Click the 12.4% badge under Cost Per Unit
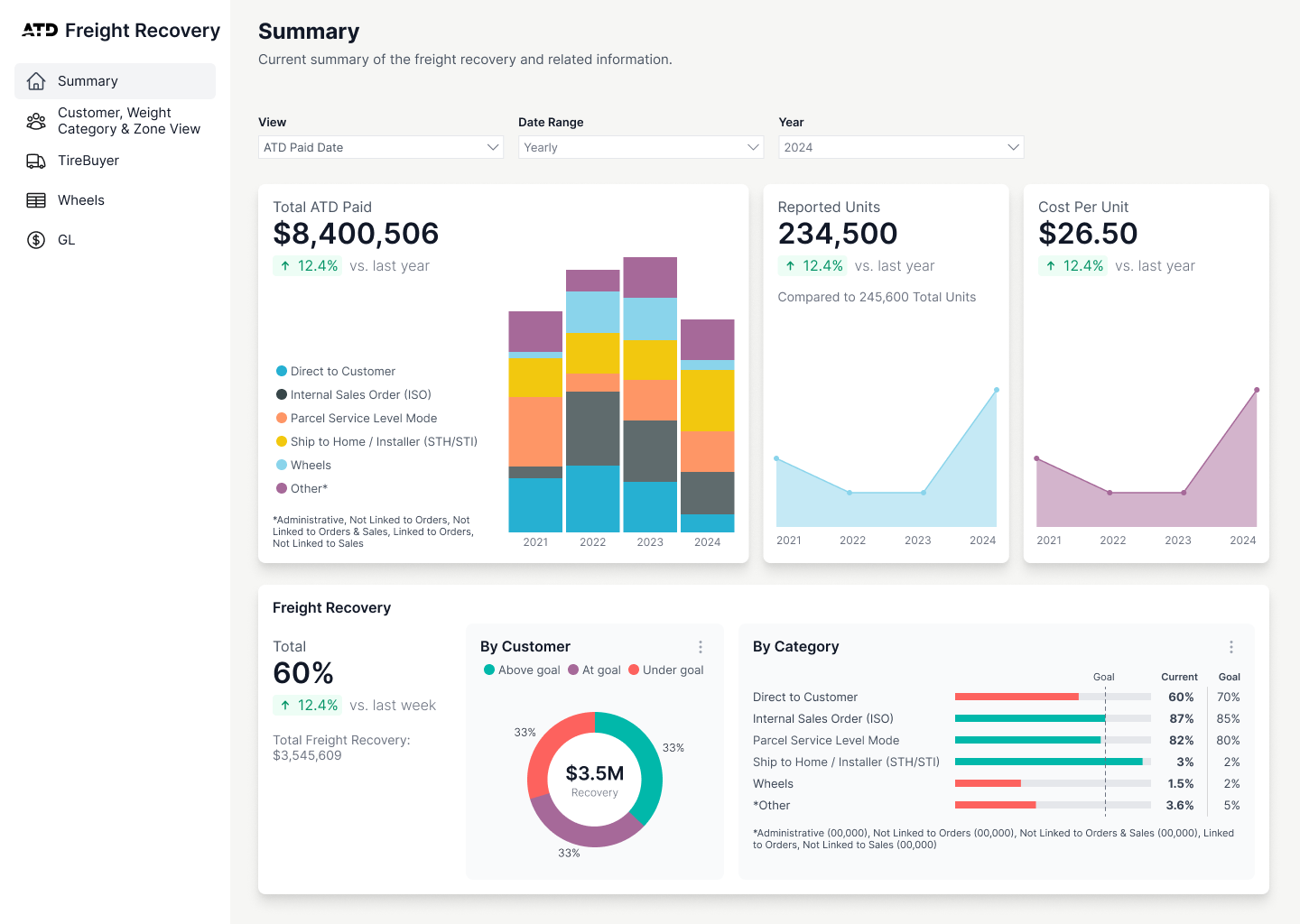 [1072, 266]
